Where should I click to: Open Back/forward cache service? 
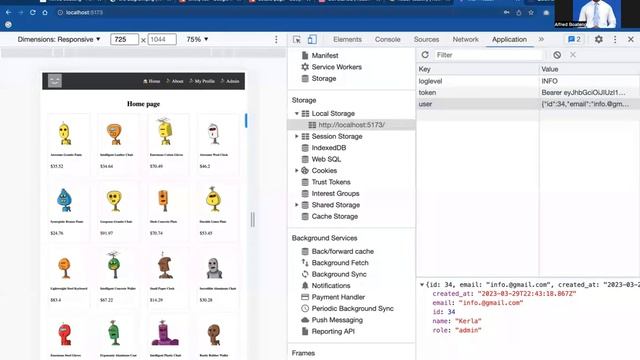tap(342, 251)
